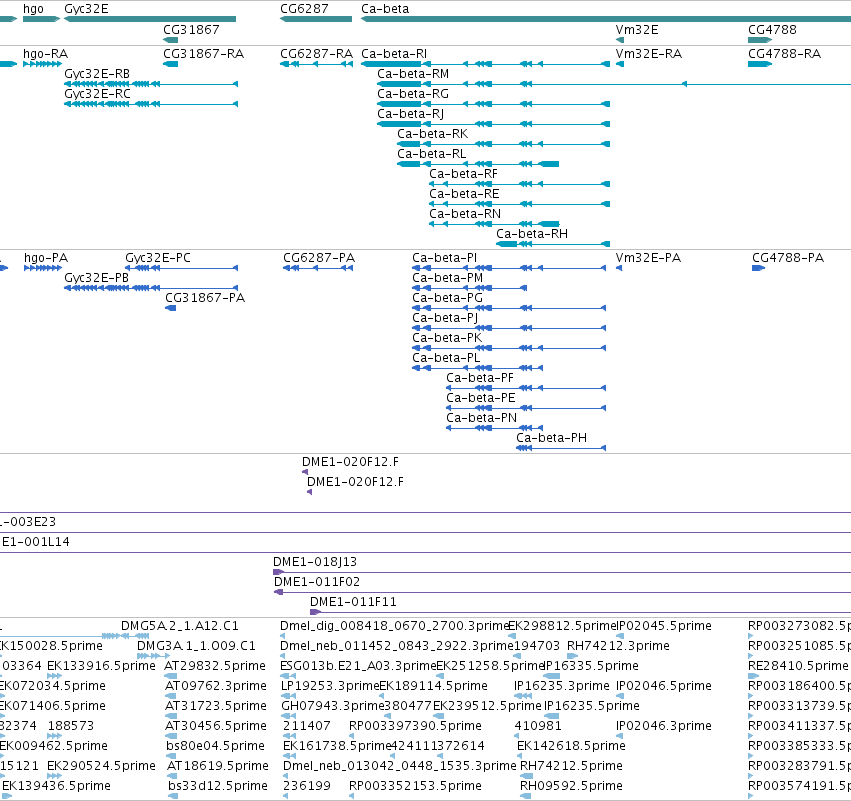Viewport: 851px width, 801px height.
Task: Select the Ca-beta-RI transcript label
Action: tap(394, 54)
